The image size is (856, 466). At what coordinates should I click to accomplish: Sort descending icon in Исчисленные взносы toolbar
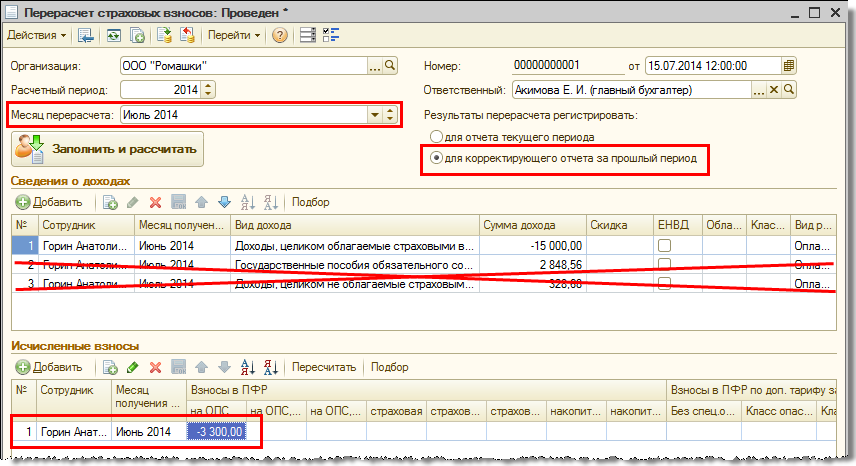coord(271,367)
